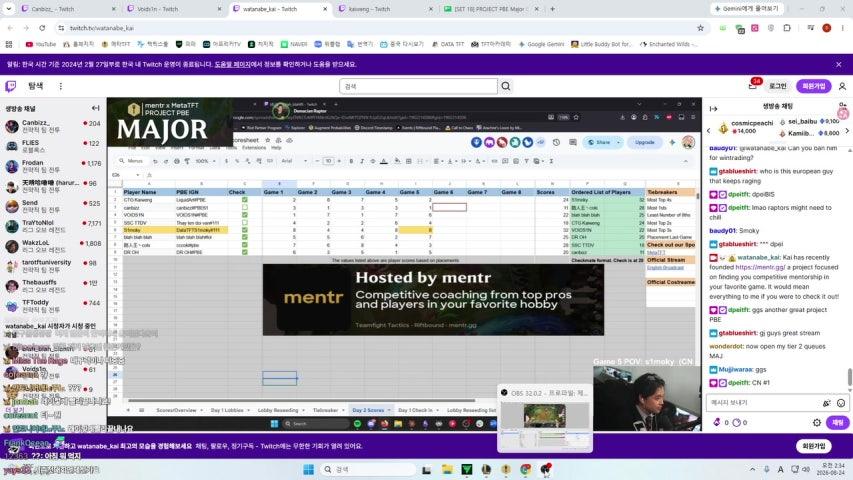Viewport: 853px width, 480px height.
Task: Collapse the followed channels sidebar
Action: coord(96,108)
